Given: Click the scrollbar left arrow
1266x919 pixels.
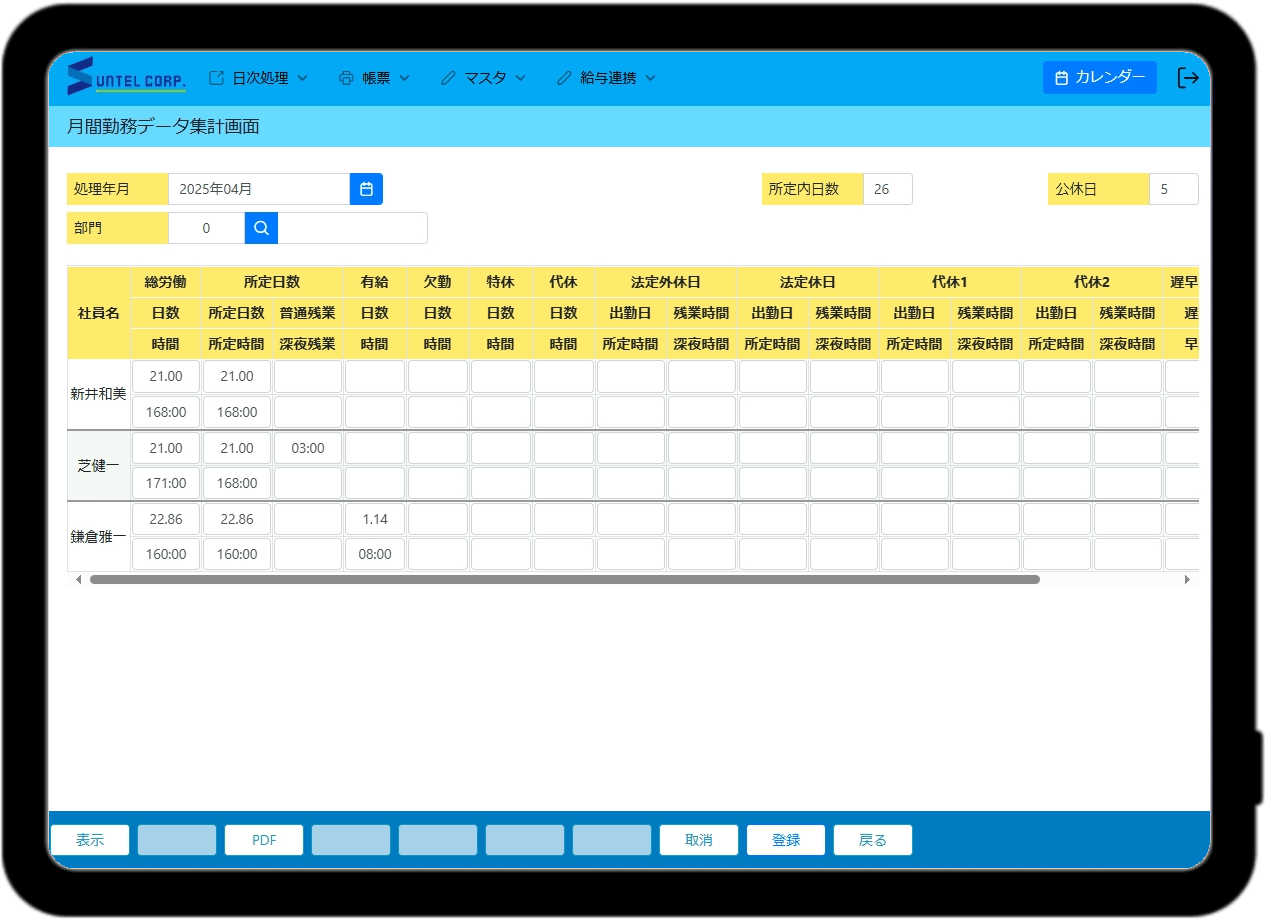Looking at the screenshot, I should pyautogui.click(x=79, y=579).
